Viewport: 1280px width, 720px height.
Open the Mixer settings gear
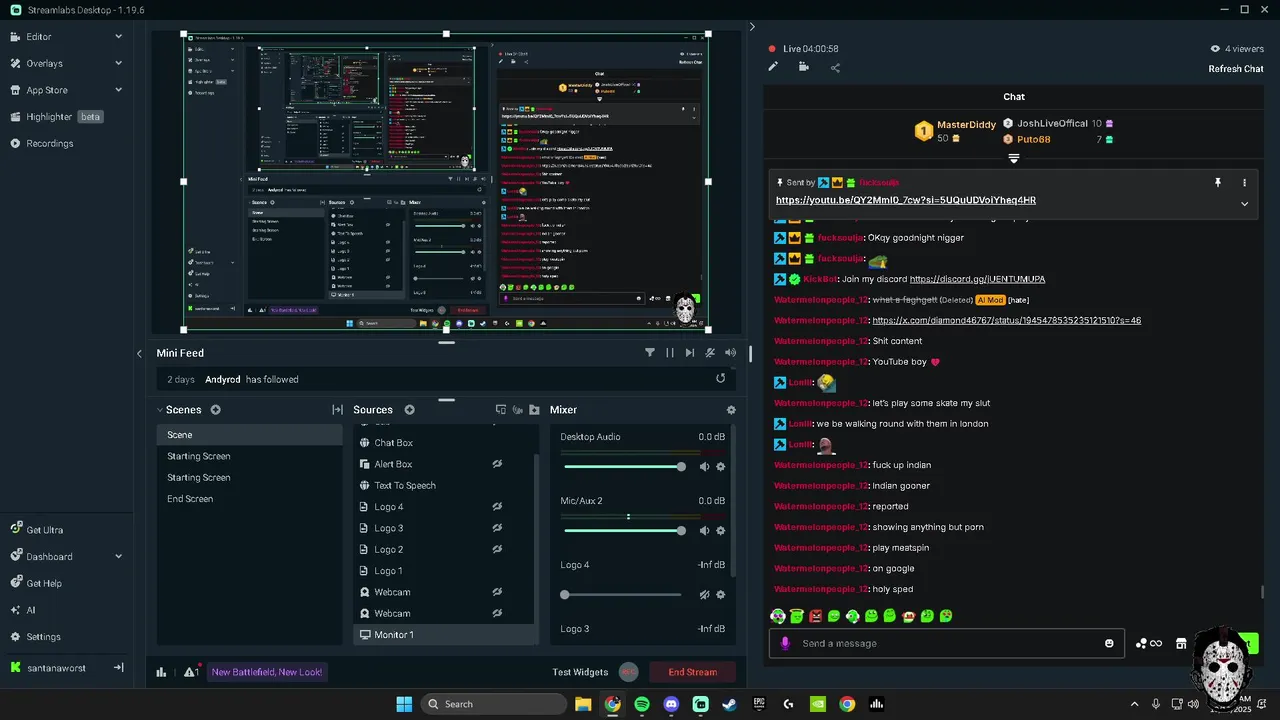[x=731, y=410]
